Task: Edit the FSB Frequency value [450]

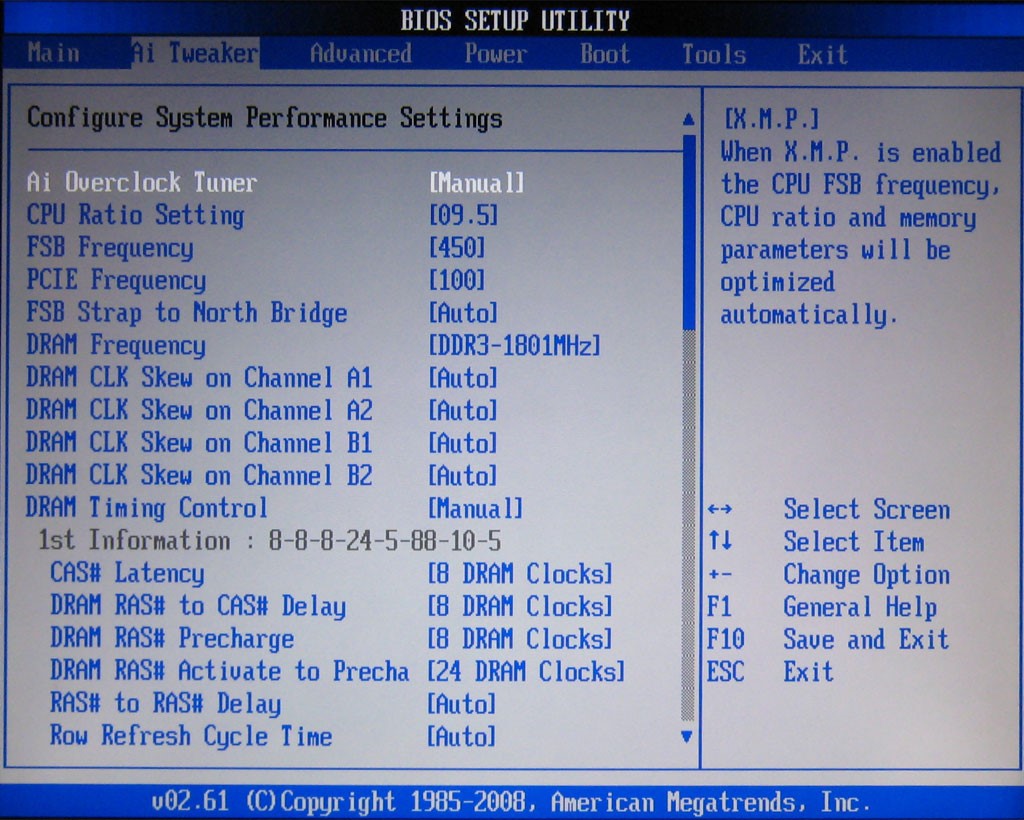Action: point(456,247)
